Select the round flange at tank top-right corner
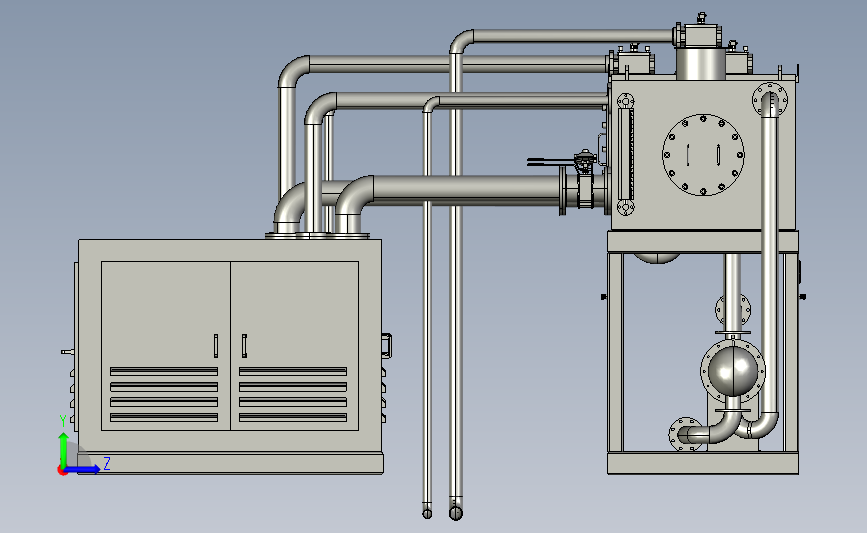 [x=770, y=100]
